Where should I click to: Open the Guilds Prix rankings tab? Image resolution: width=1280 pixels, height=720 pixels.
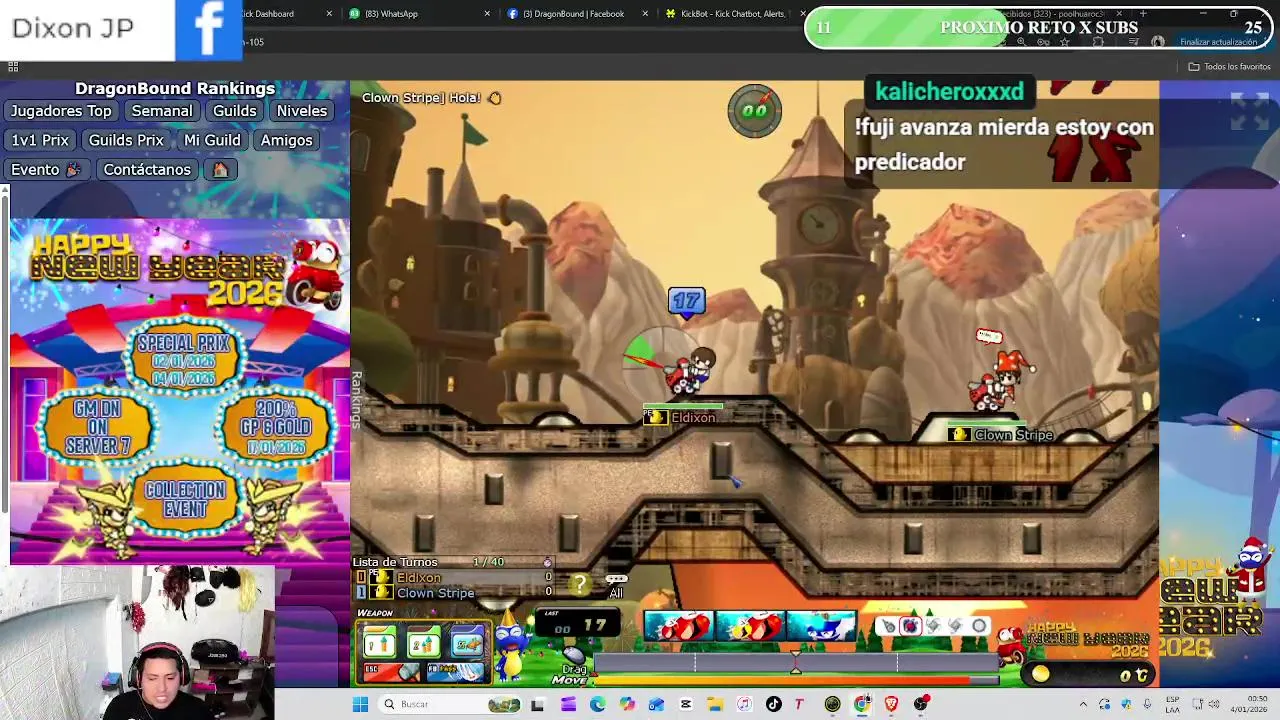pyautogui.click(x=126, y=140)
